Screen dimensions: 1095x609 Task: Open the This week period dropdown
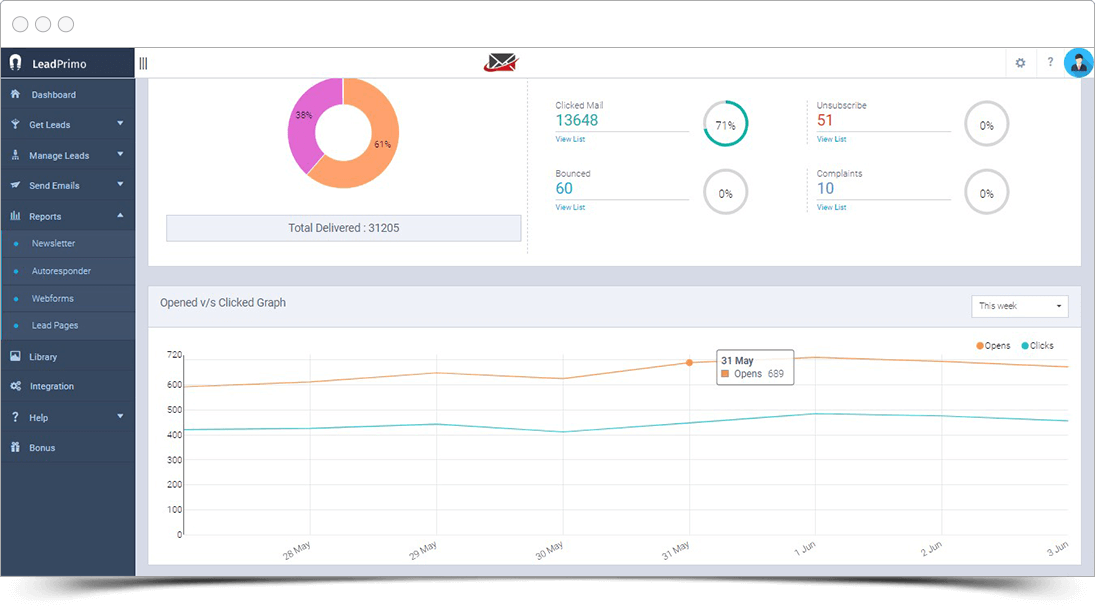pyautogui.click(x=1019, y=306)
